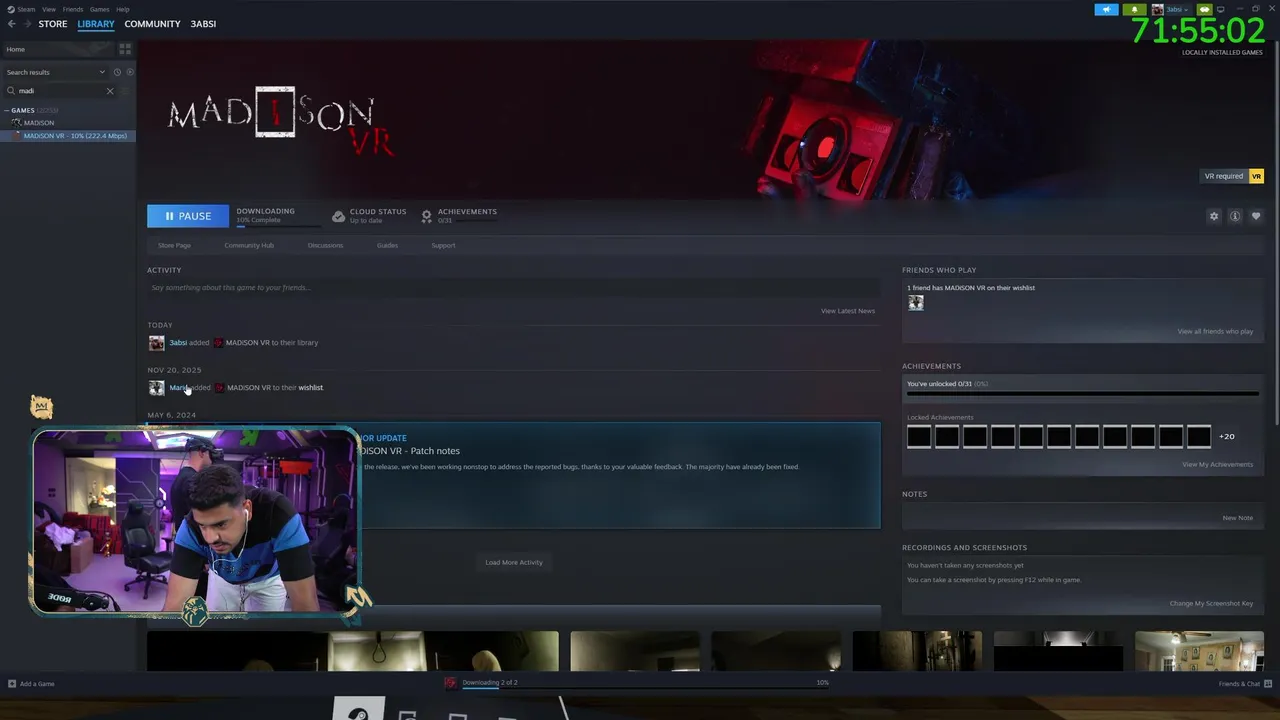Switch to the STORE tab
The height and width of the screenshot is (720, 1280).
(x=53, y=24)
